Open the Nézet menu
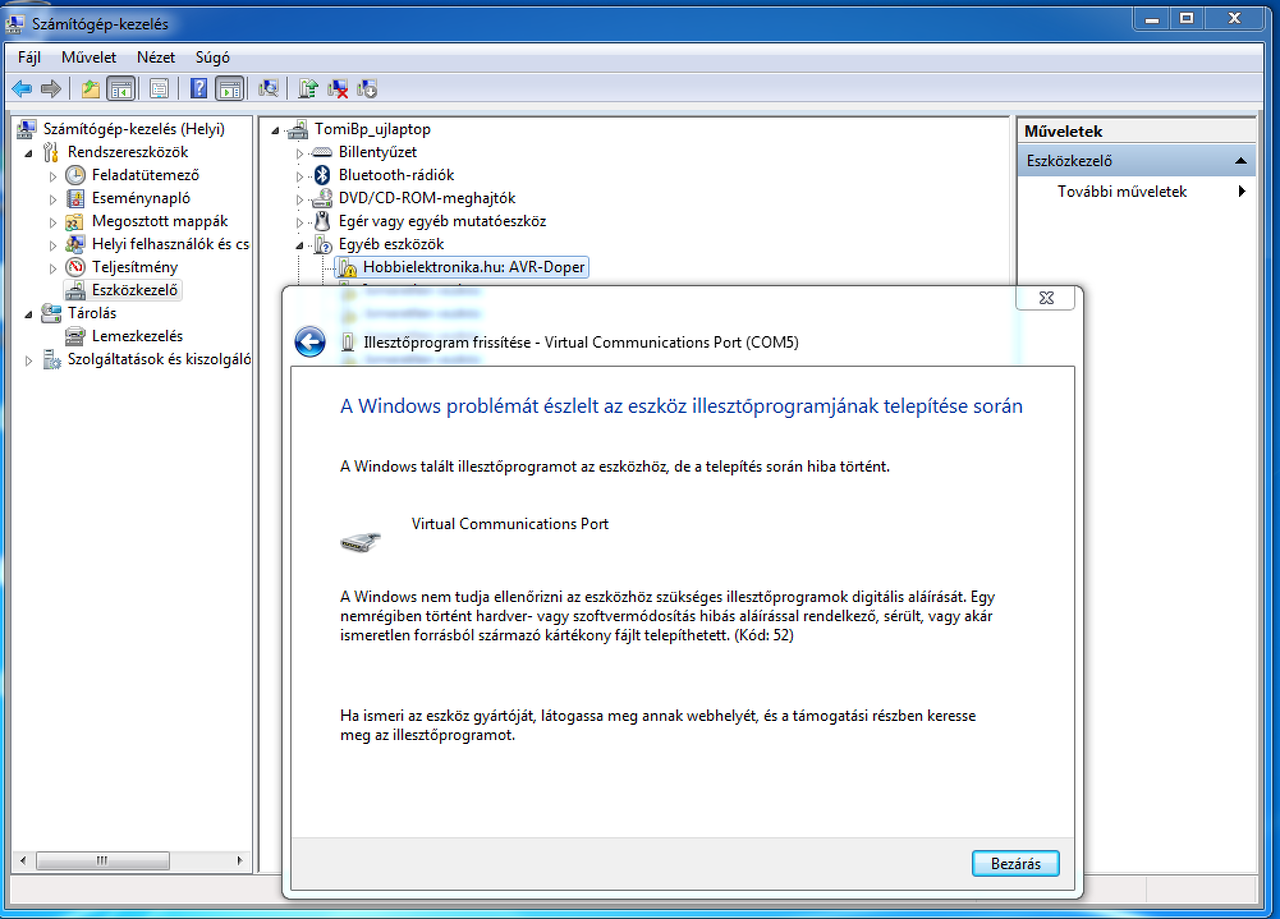 coord(156,57)
